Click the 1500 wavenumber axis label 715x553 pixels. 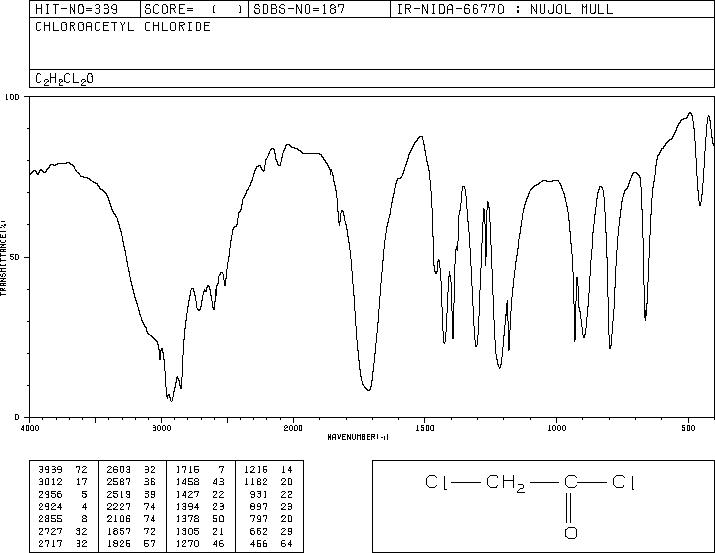[425, 428]
